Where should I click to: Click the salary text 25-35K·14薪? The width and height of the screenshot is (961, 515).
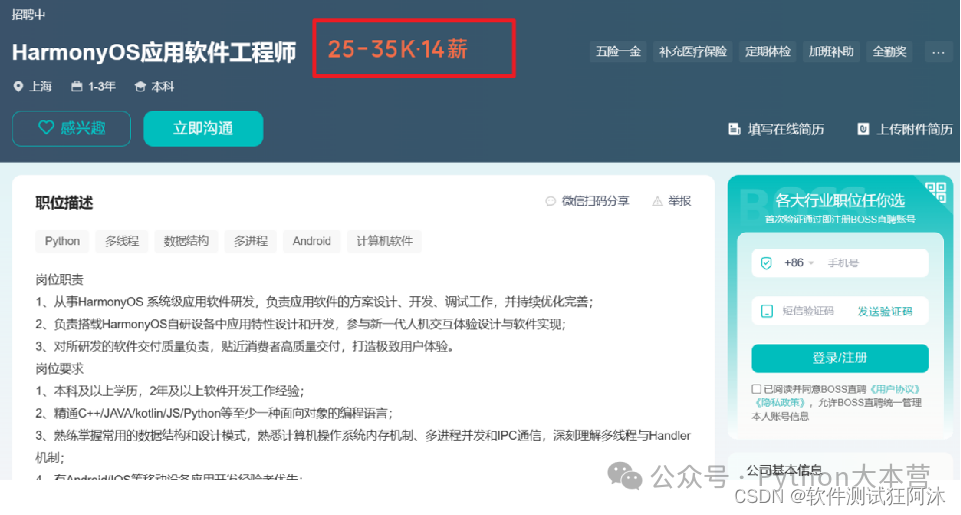[x=398, y=49]
